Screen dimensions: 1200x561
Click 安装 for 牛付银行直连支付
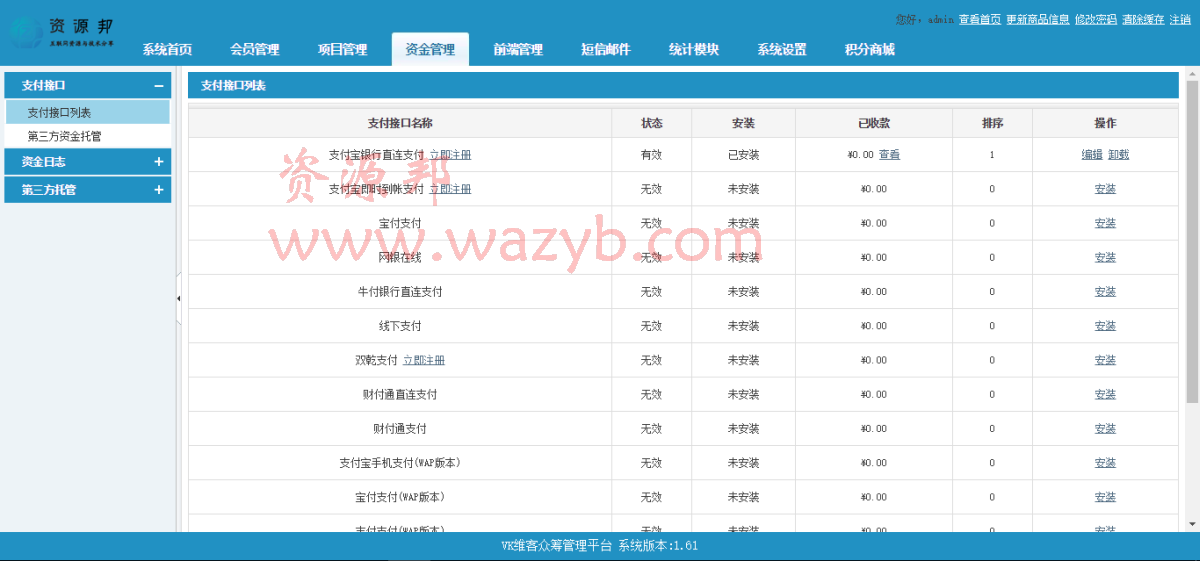click(1105, 292)
